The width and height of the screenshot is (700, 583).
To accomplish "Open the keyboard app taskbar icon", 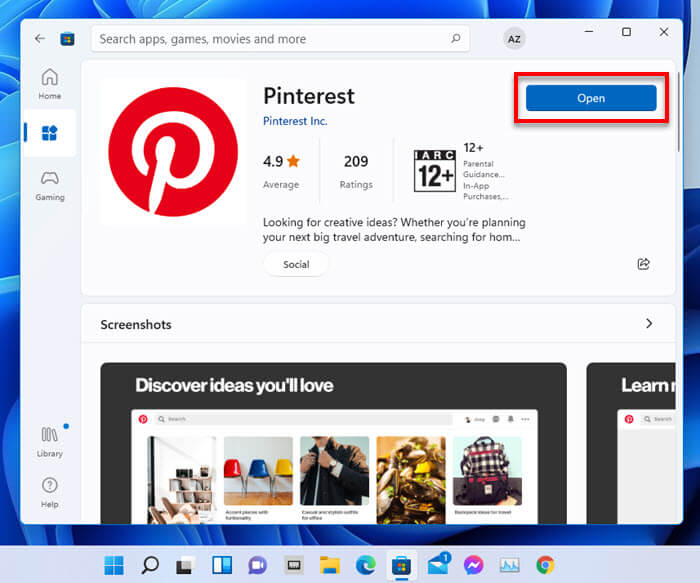I will 294,565.
